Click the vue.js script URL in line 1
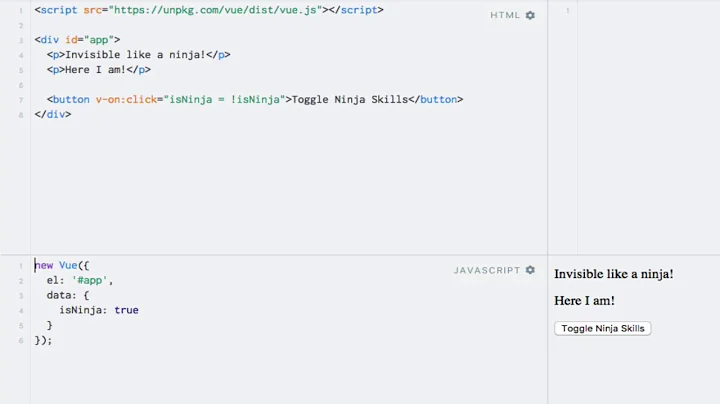This screenshot has height=404, width=720. click(x=215, y=10)
